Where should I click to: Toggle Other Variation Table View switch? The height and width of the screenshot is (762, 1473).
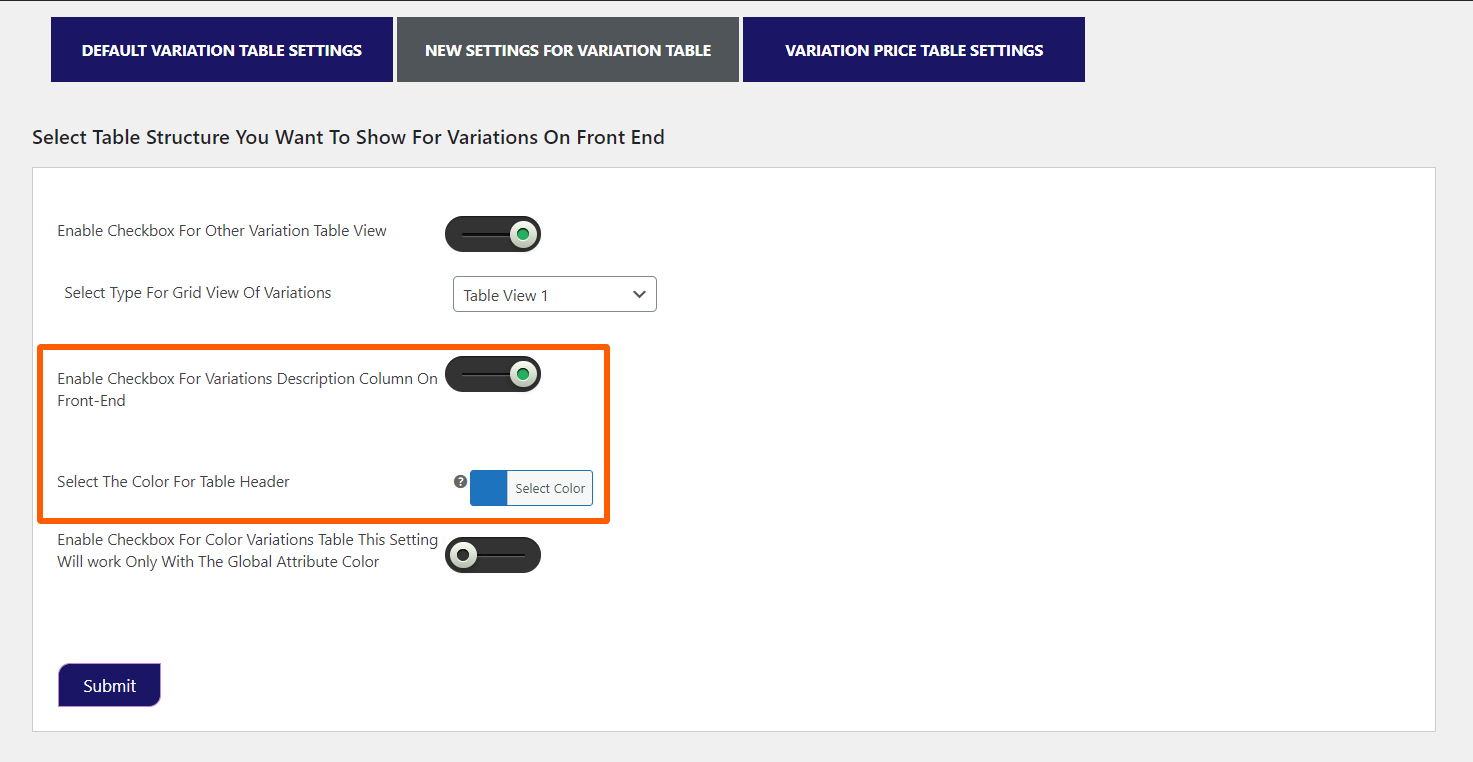click(x=493, y=234)
